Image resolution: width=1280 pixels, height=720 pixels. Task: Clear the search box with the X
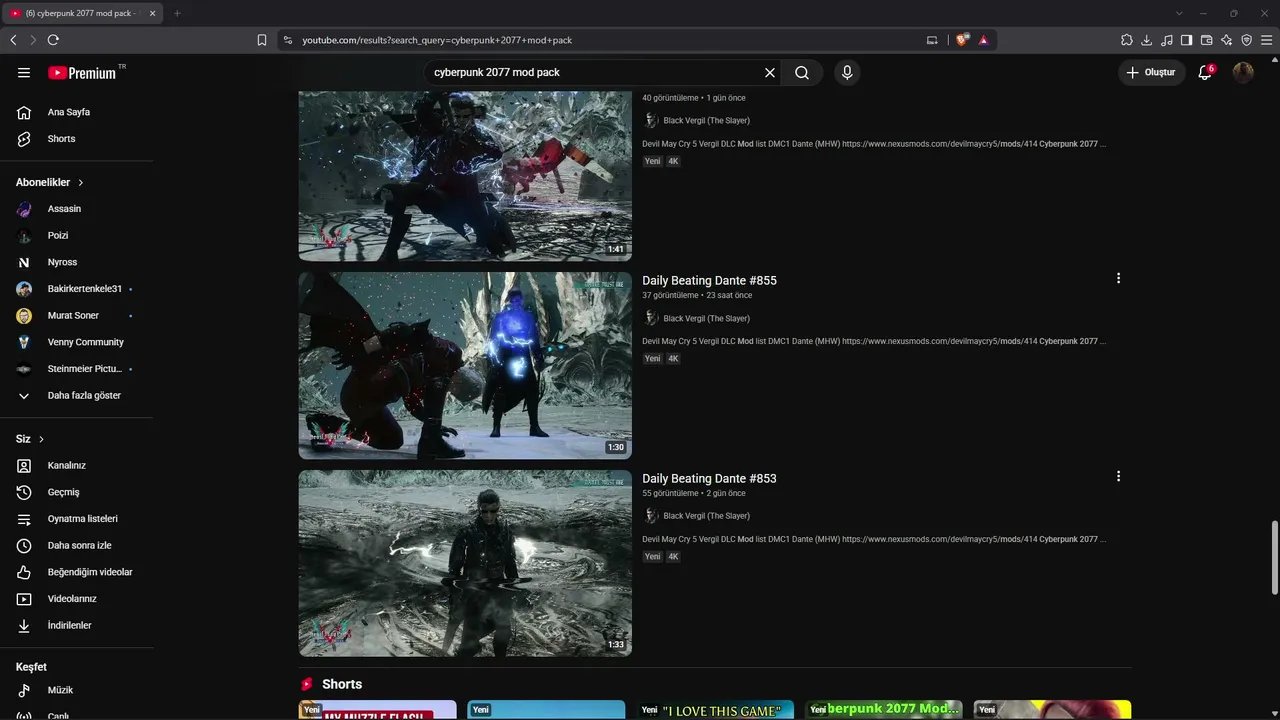click(x=770, y=72)
